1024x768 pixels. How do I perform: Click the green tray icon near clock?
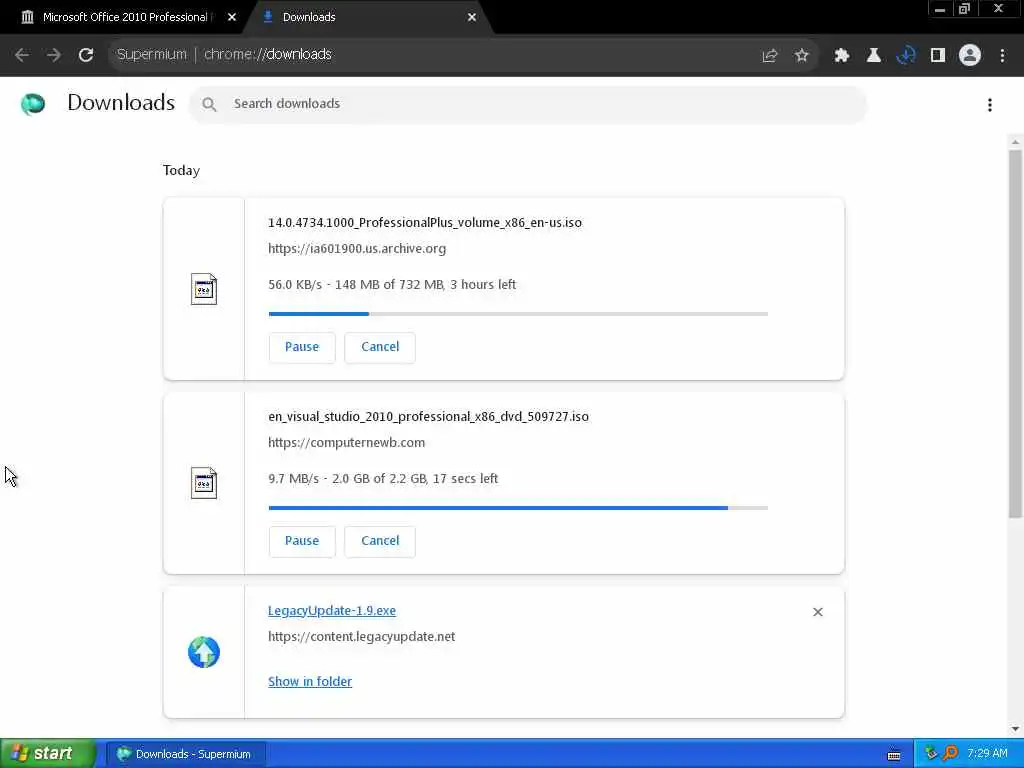(x=931, y=754)
